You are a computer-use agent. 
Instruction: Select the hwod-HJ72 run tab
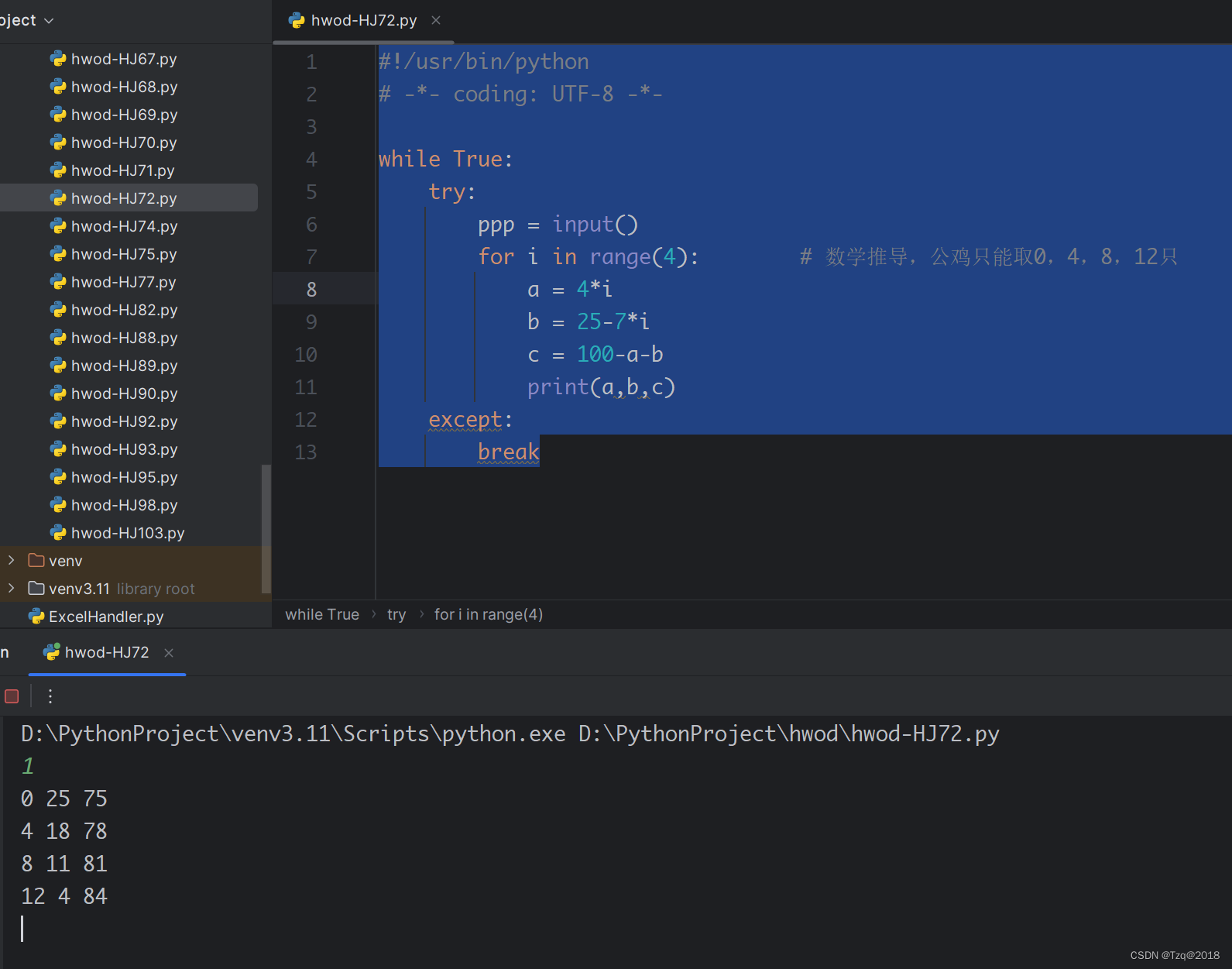coord(107,652)
